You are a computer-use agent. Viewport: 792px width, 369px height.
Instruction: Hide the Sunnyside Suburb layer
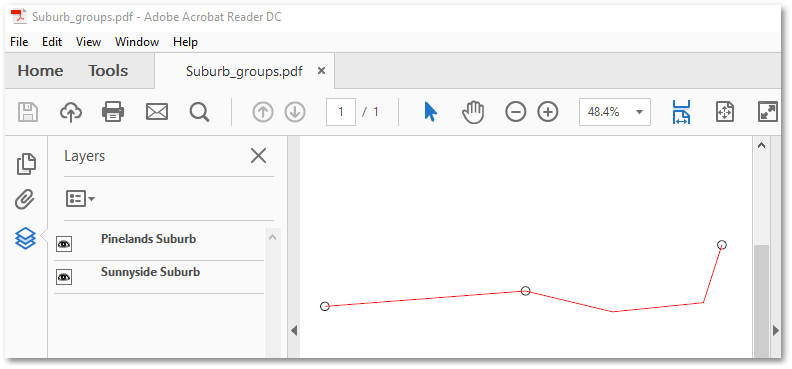click(x=64, y=277)
